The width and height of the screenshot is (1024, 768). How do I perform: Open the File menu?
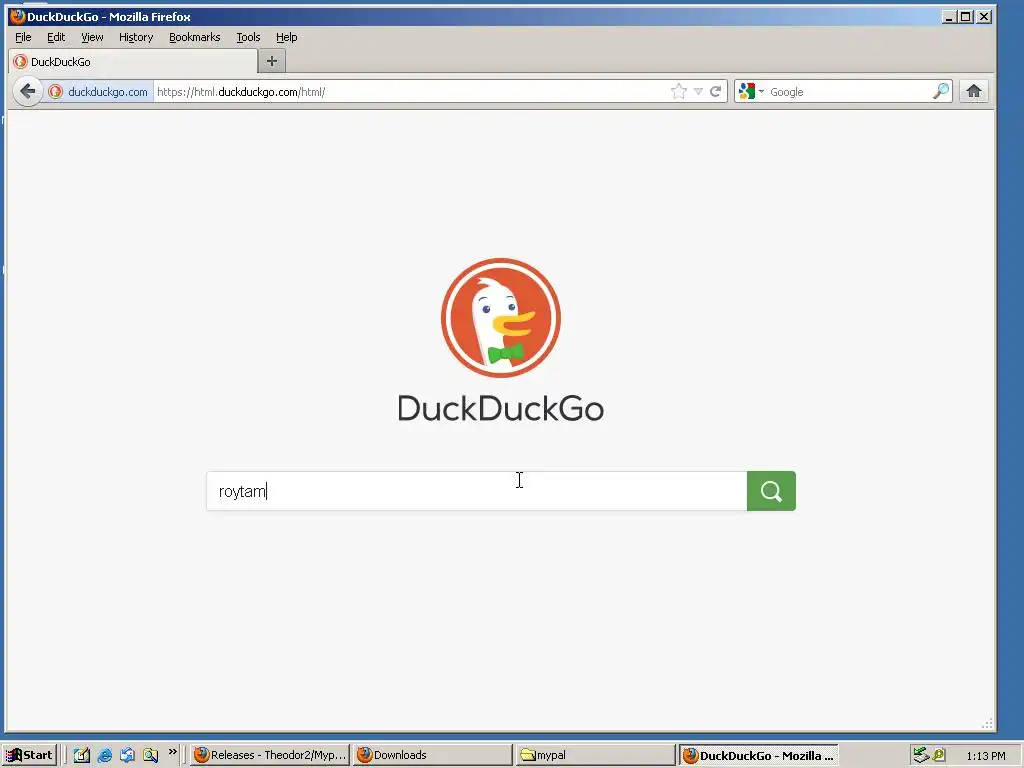coord(23,37)
